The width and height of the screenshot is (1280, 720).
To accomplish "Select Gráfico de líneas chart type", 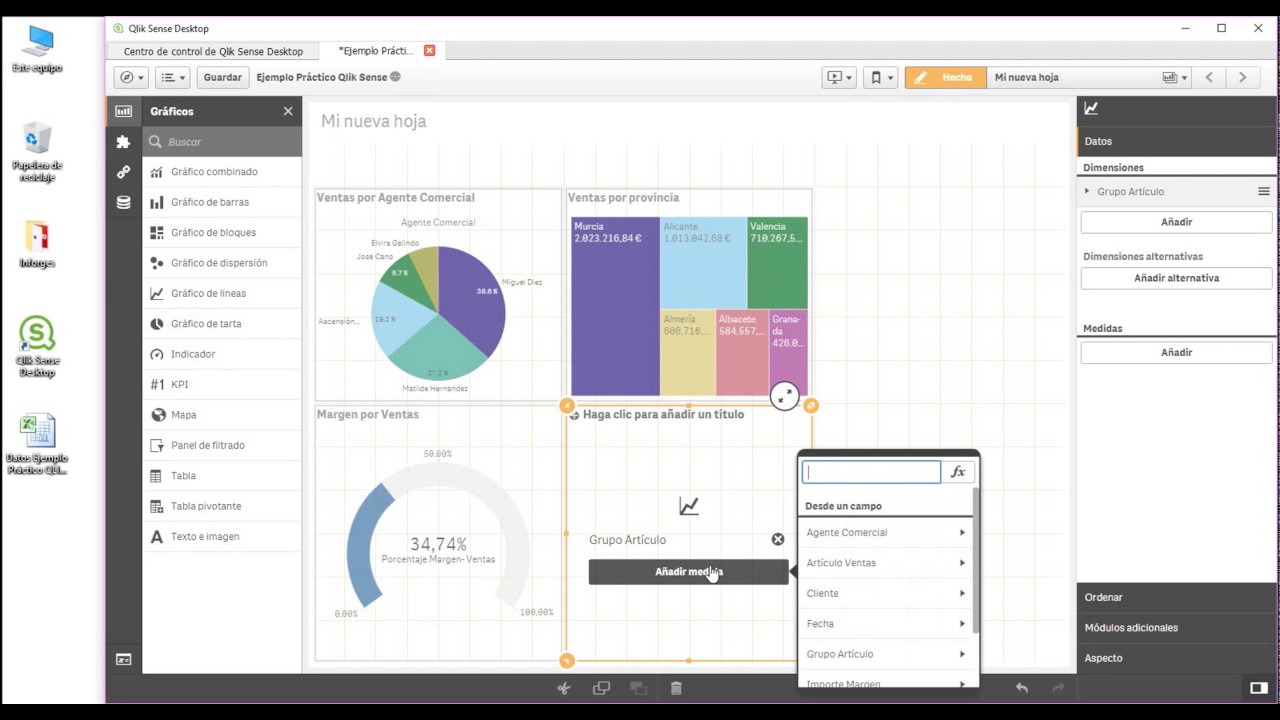I will [x=222, y=293].
